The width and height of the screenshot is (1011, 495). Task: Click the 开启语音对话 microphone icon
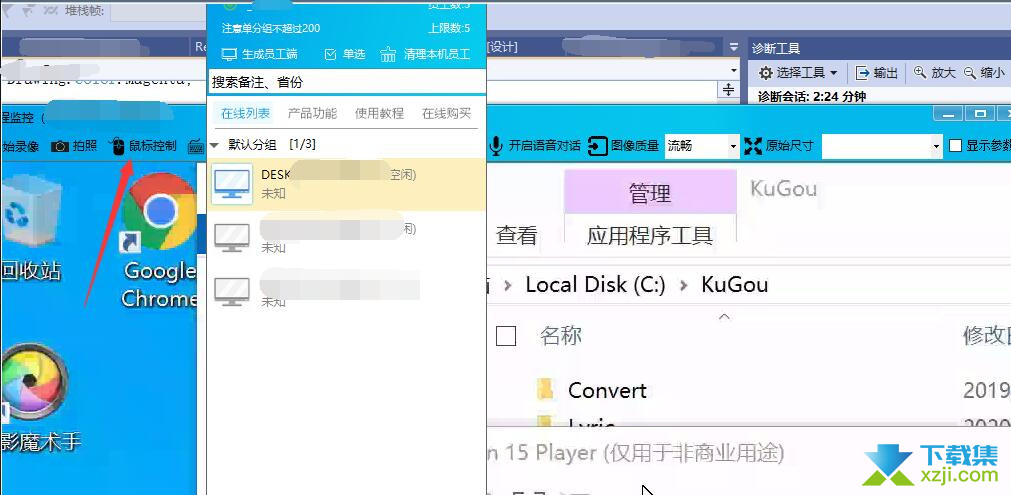tap(496, 146)
